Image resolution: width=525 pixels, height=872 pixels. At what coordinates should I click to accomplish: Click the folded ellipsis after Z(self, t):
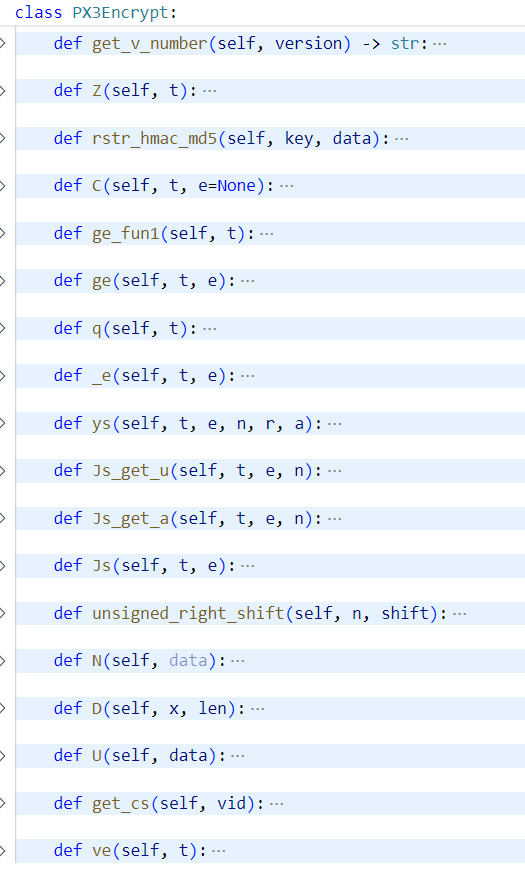click(x=209, y=91)
